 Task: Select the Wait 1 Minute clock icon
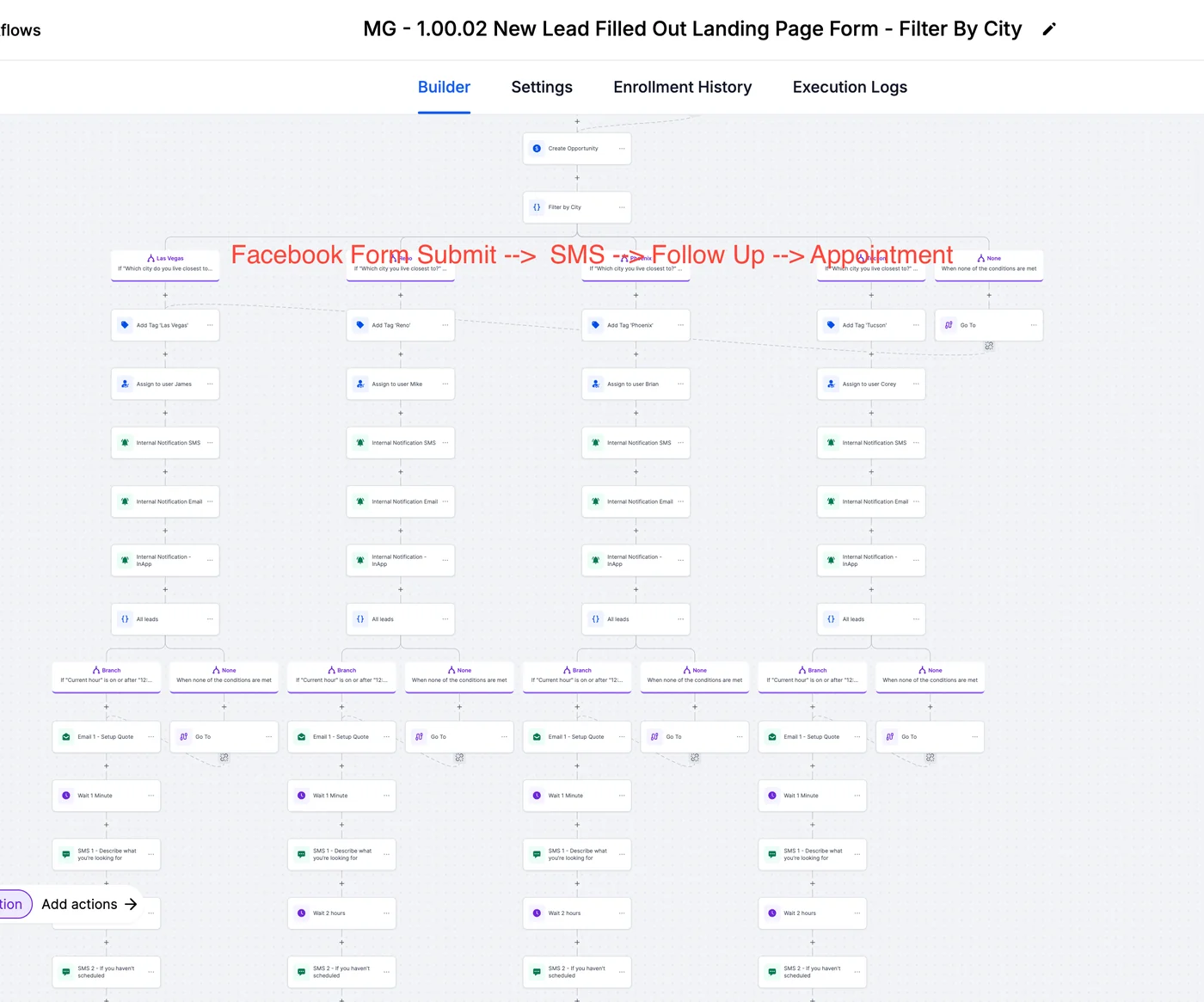tap(65, 796)
